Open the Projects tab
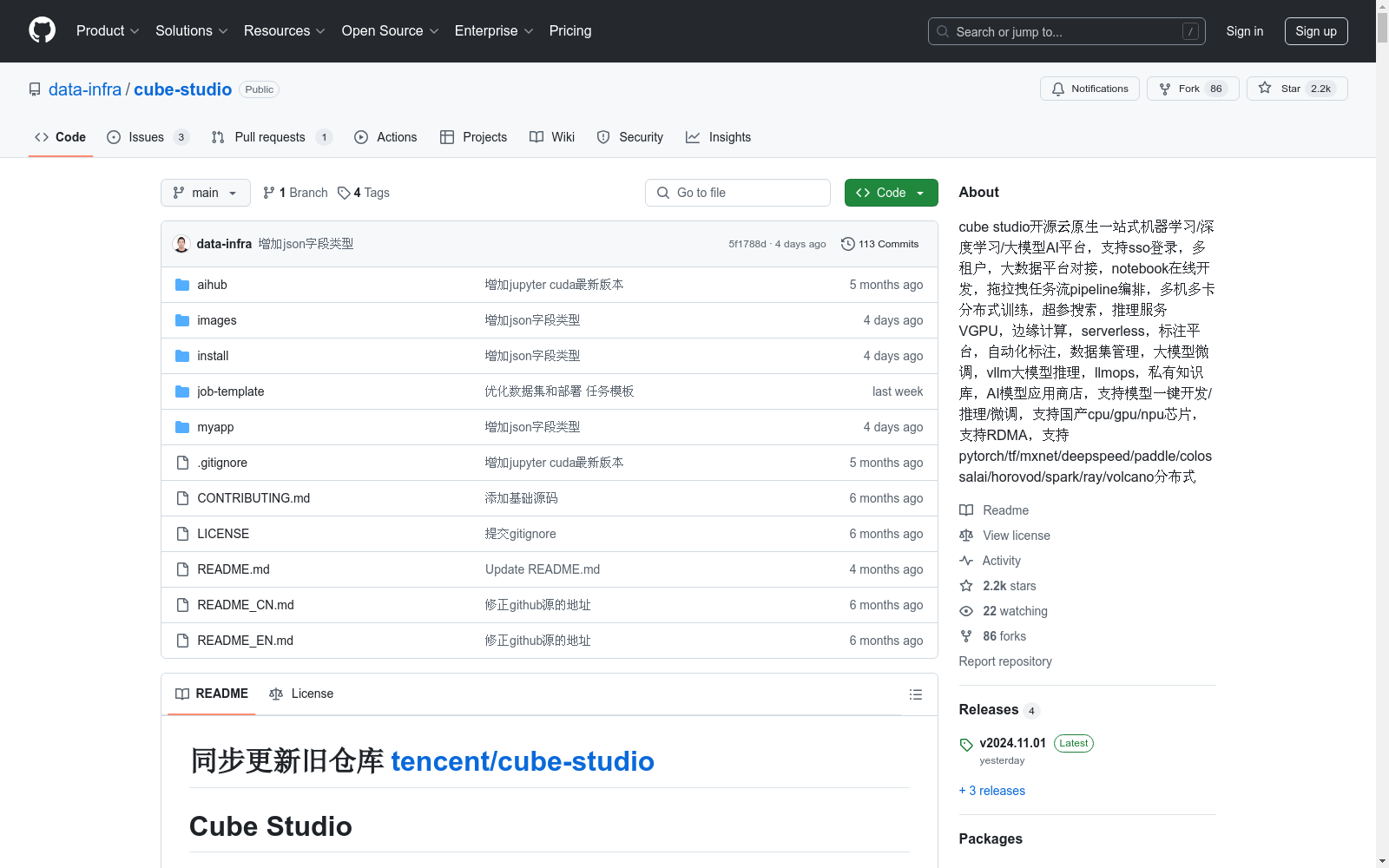Viewport: 1389px width, 868px height. [x=473, y=137]
